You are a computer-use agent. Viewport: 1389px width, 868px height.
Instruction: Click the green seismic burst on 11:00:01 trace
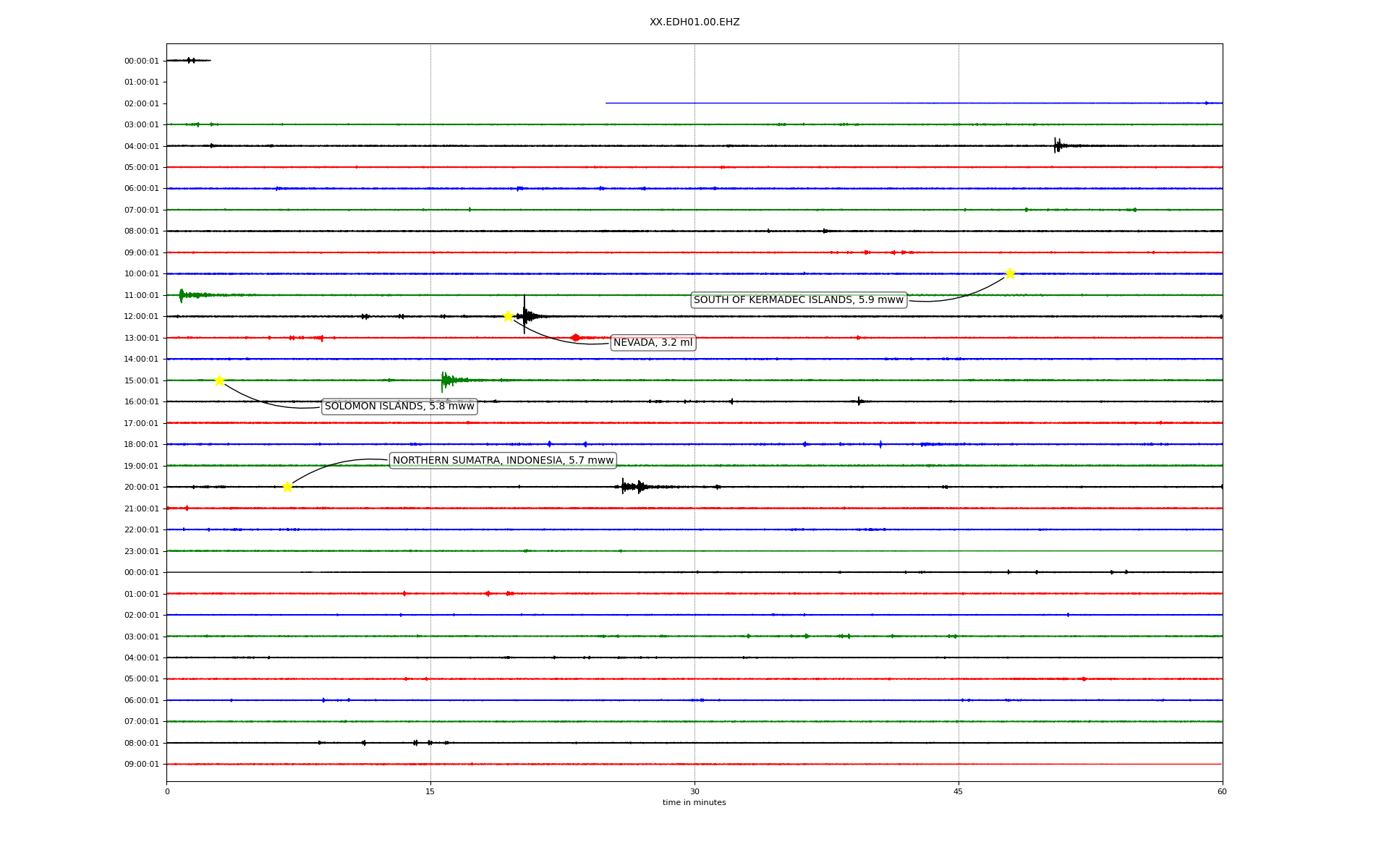[x=182, y=295]
